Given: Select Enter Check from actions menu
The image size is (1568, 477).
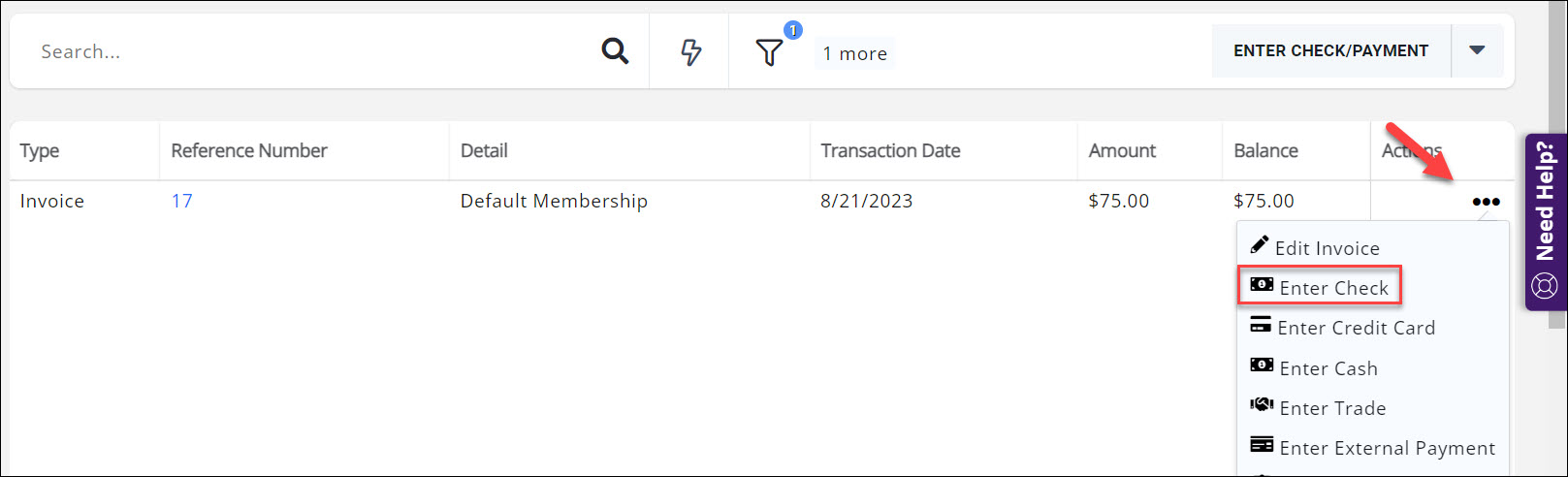Looking at the screenshot, I should (x=1333, y=288).
